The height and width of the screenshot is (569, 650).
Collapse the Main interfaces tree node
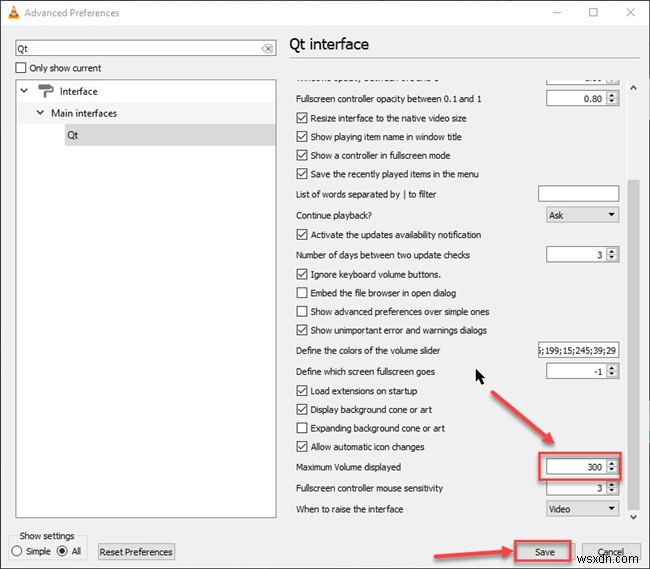coord(40,112)
